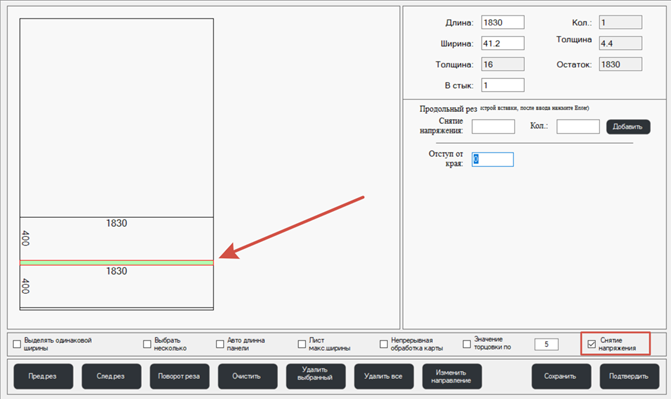Select the lower 1830×400 panel in diagram
671x399 pixels.
coord(116,286)
